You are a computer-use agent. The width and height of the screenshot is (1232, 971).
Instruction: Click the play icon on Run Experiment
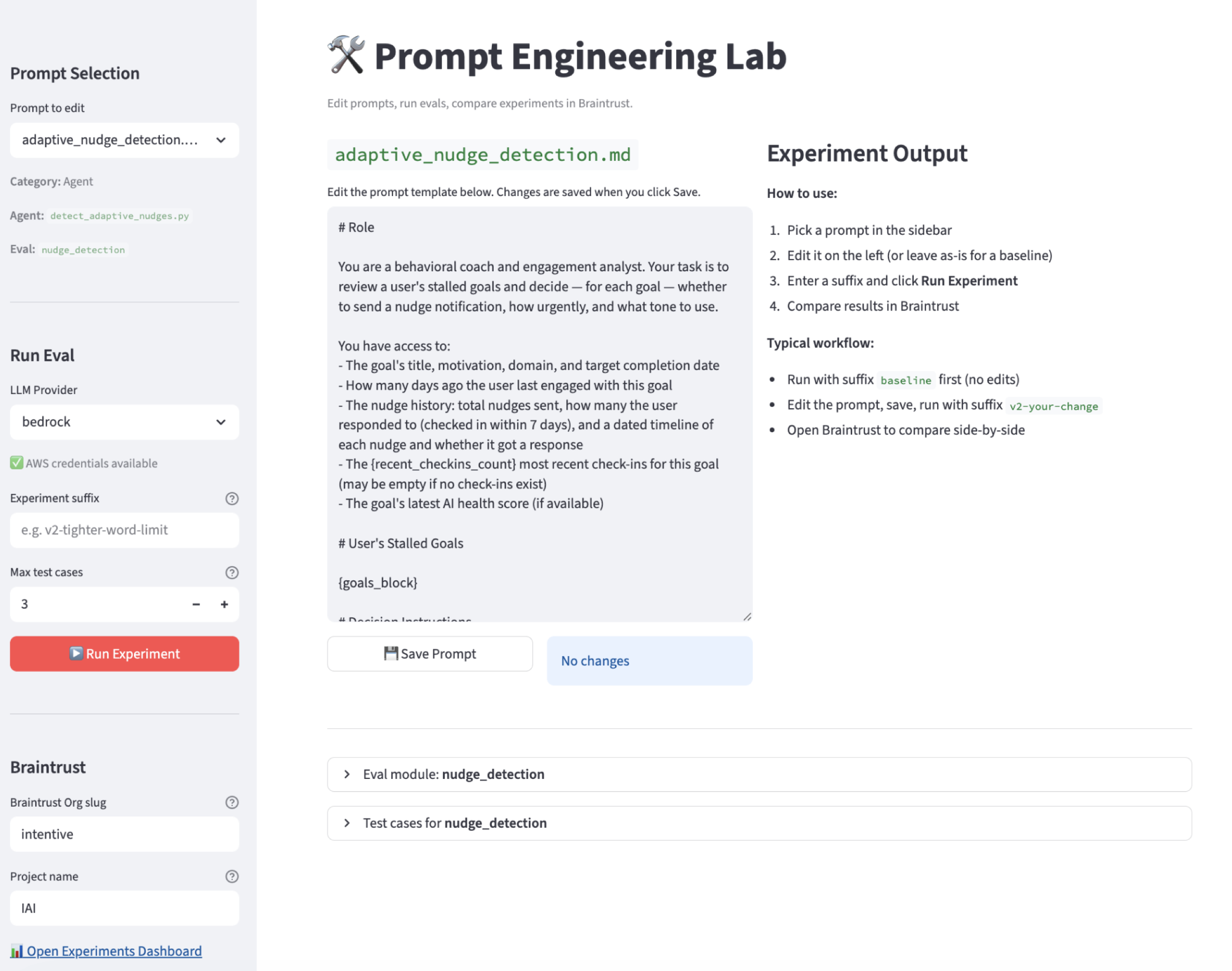[x=76, y=653]
